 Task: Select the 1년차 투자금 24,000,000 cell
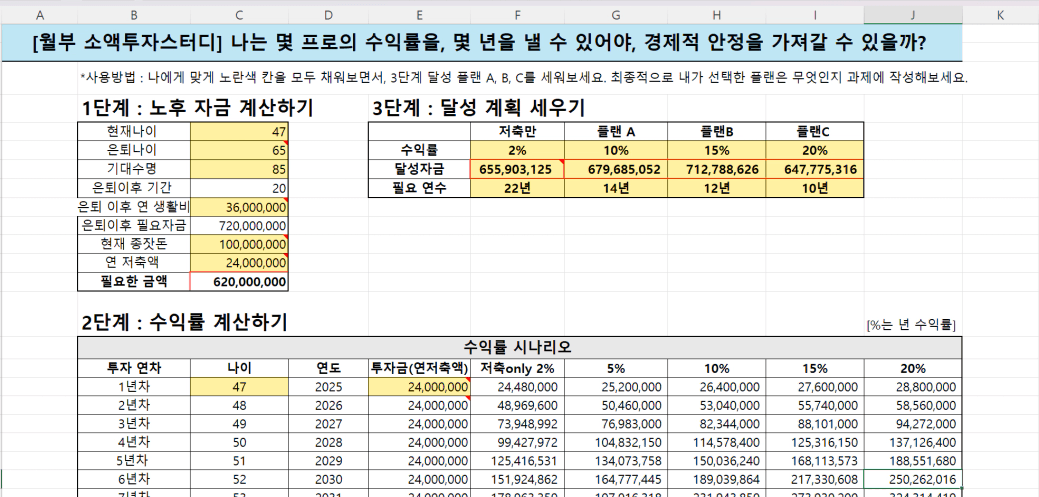pyautogui.click(x=419, y=387)
